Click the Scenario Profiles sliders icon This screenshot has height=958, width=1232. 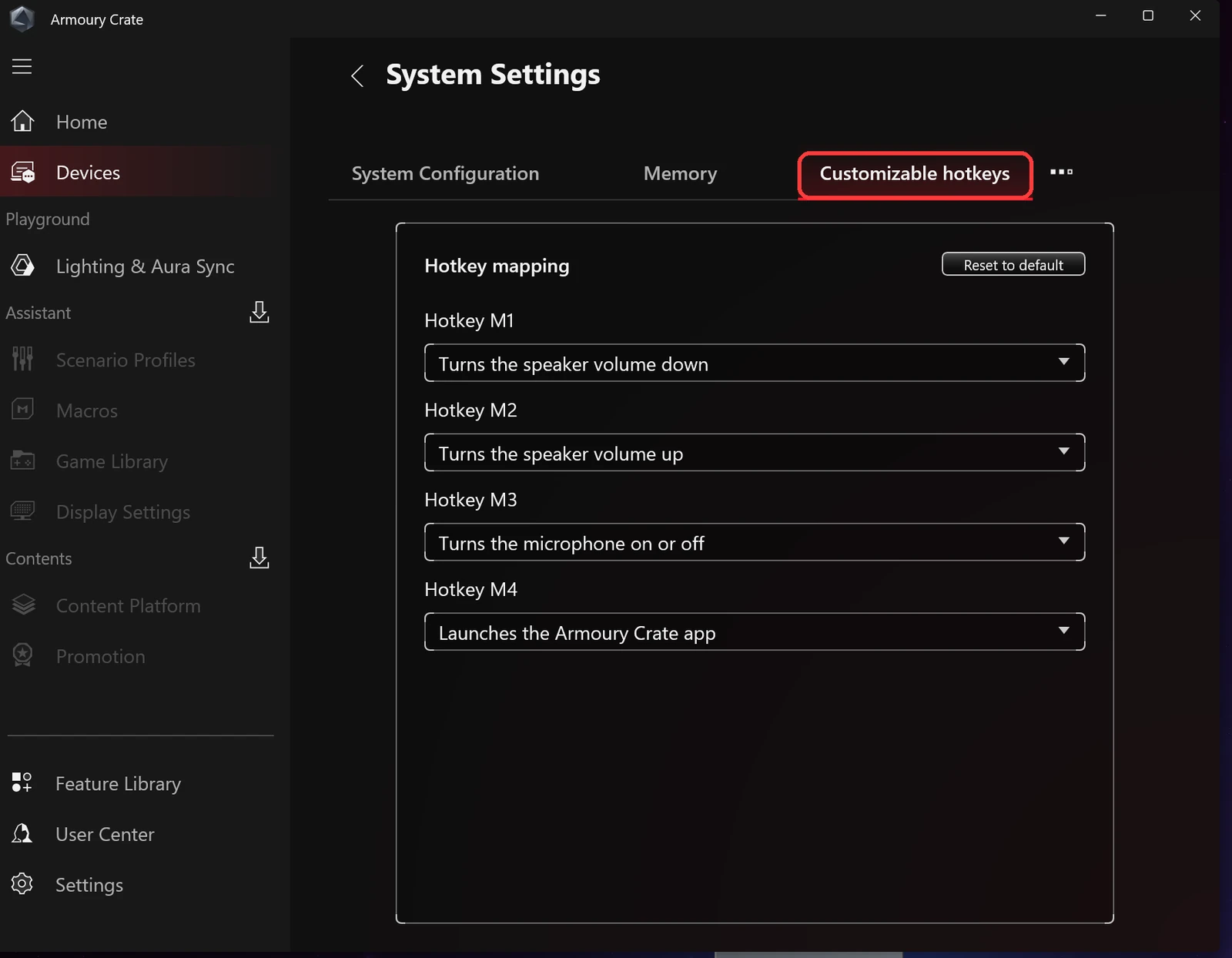pos(22,359)
